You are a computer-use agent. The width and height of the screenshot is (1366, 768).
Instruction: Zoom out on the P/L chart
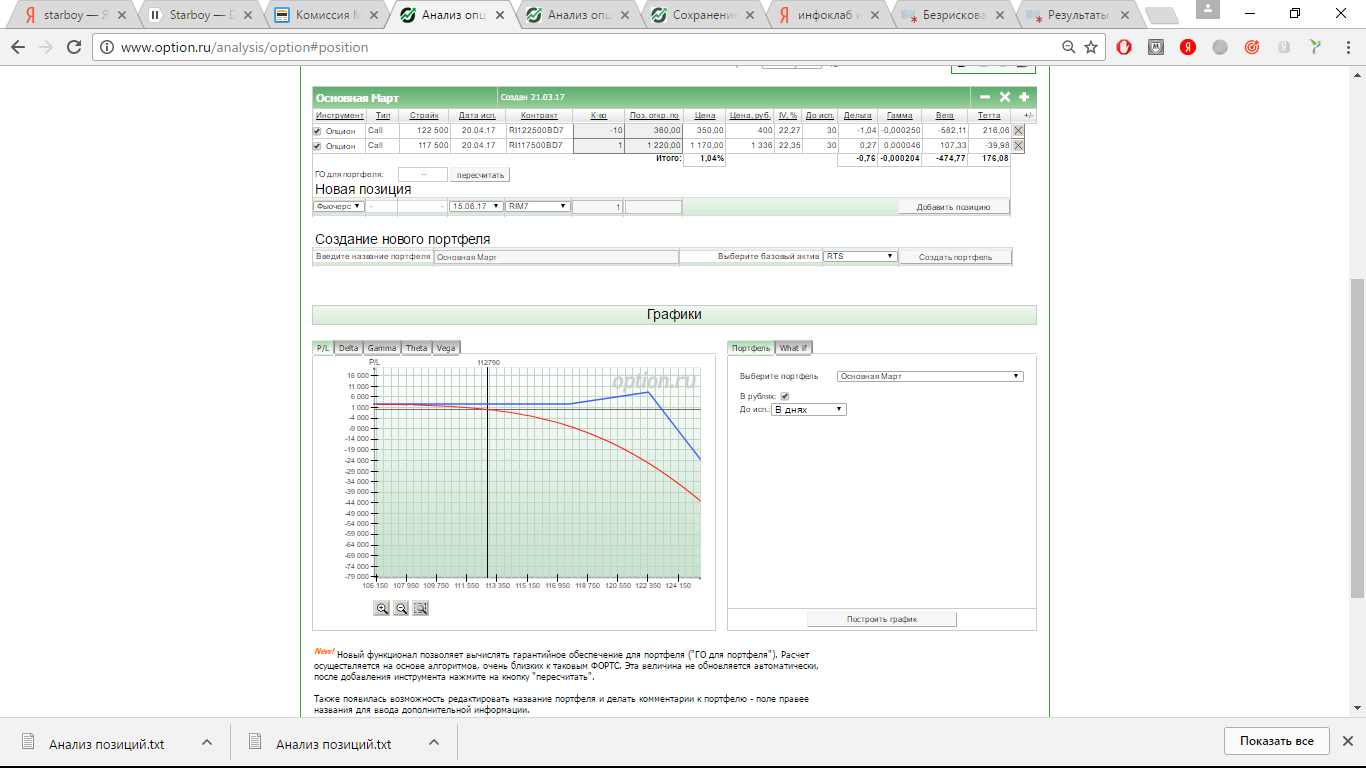point(401,608)
